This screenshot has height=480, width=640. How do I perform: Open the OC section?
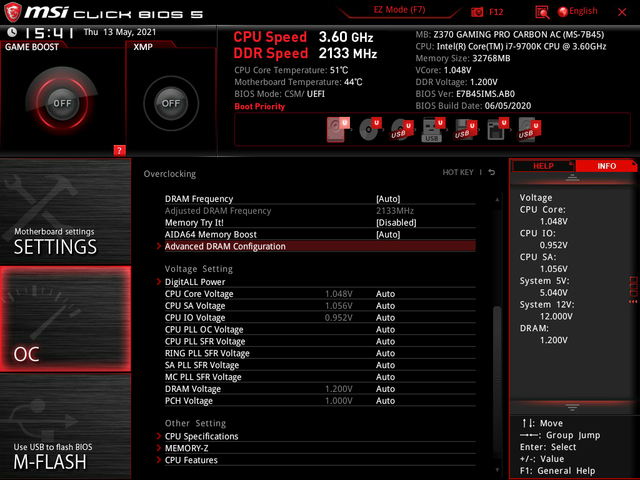click(65, 319)
